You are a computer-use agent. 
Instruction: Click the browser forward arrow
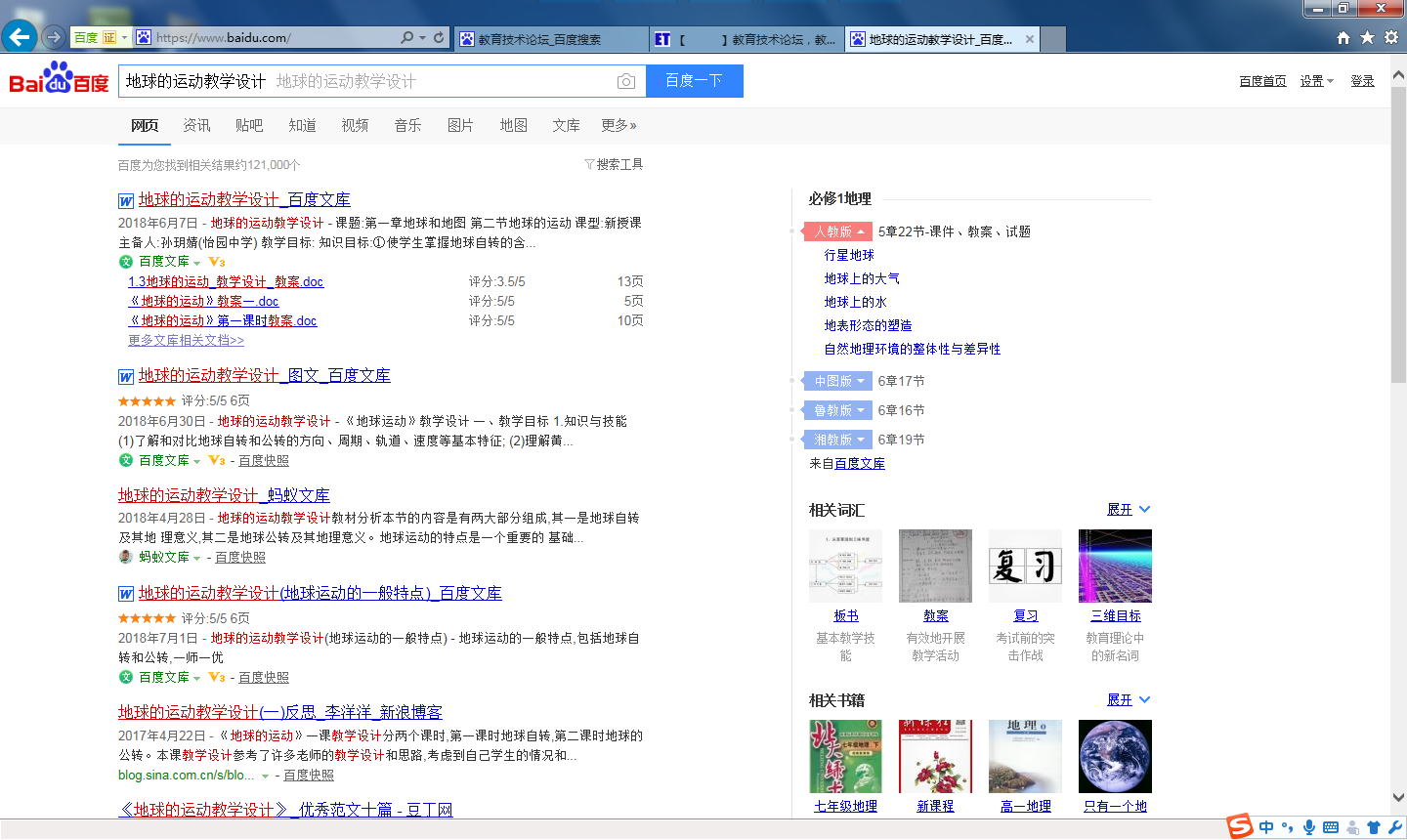click(55, 37)
